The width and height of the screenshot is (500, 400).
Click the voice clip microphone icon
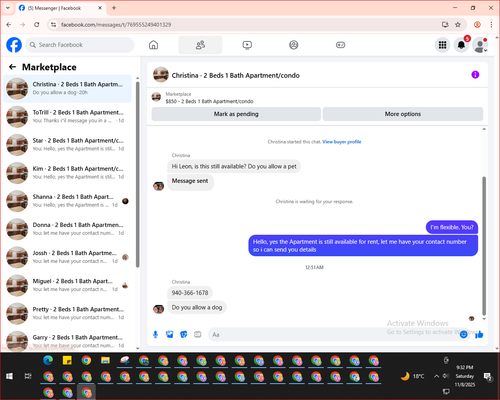(155, 334)
